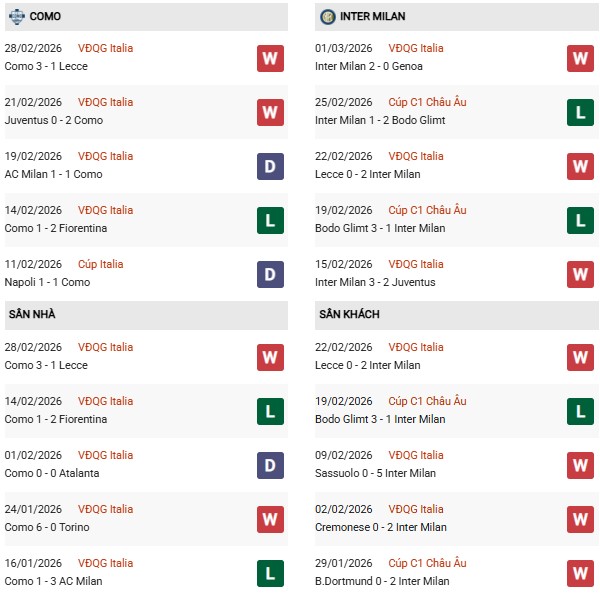Screen dimensions: 600x593
Task: Select the SÂN KHÁCH section header
Action: coord(351,314)
